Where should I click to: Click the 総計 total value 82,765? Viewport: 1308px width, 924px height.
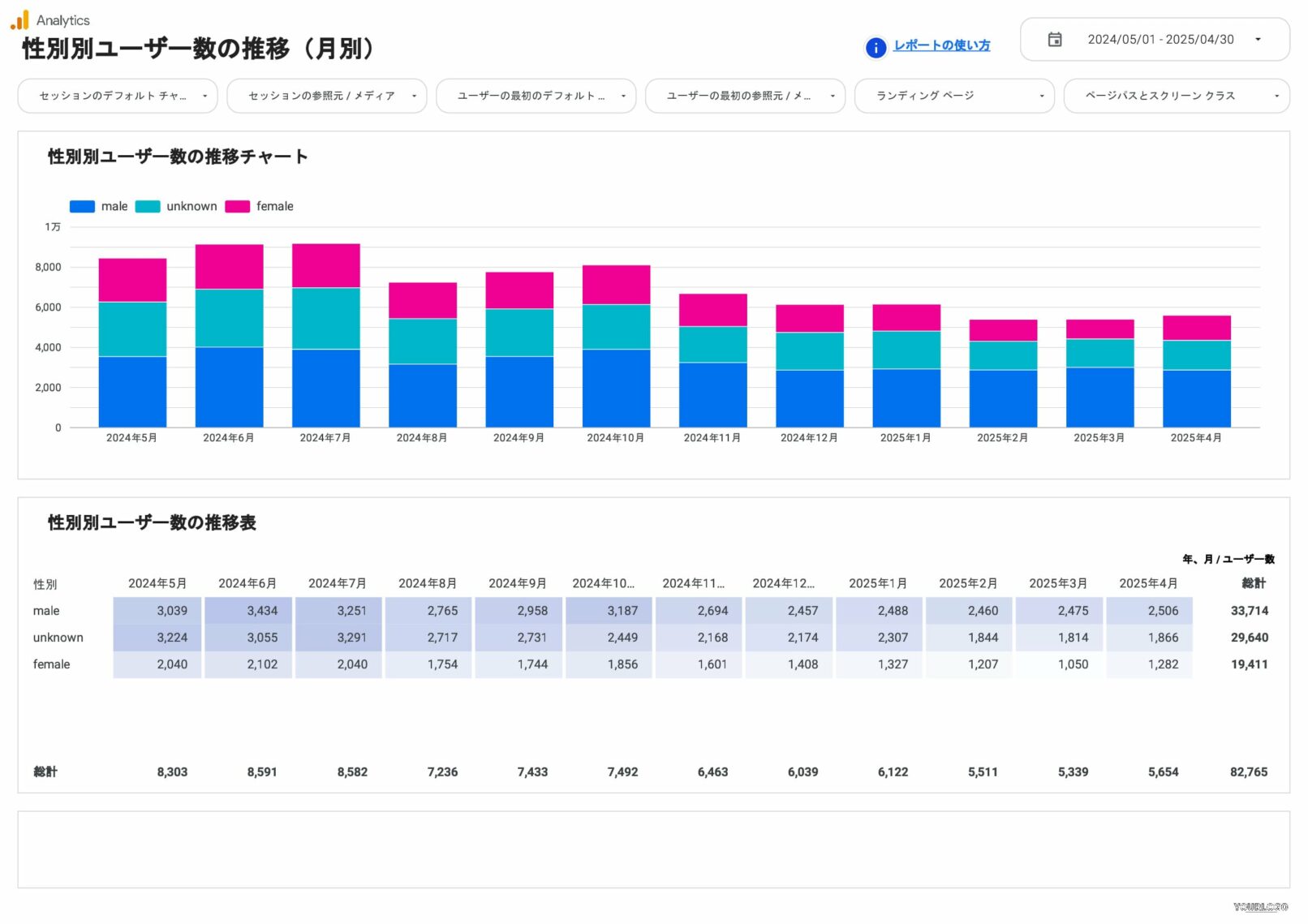(x=1250, y=771)
